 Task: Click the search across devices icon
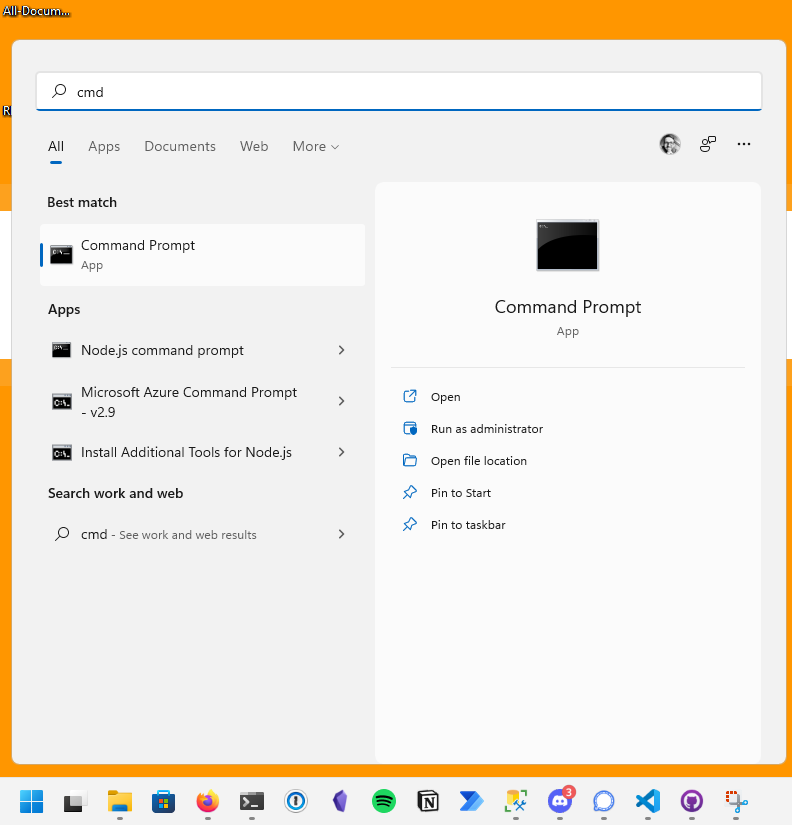tap(708, 145)
